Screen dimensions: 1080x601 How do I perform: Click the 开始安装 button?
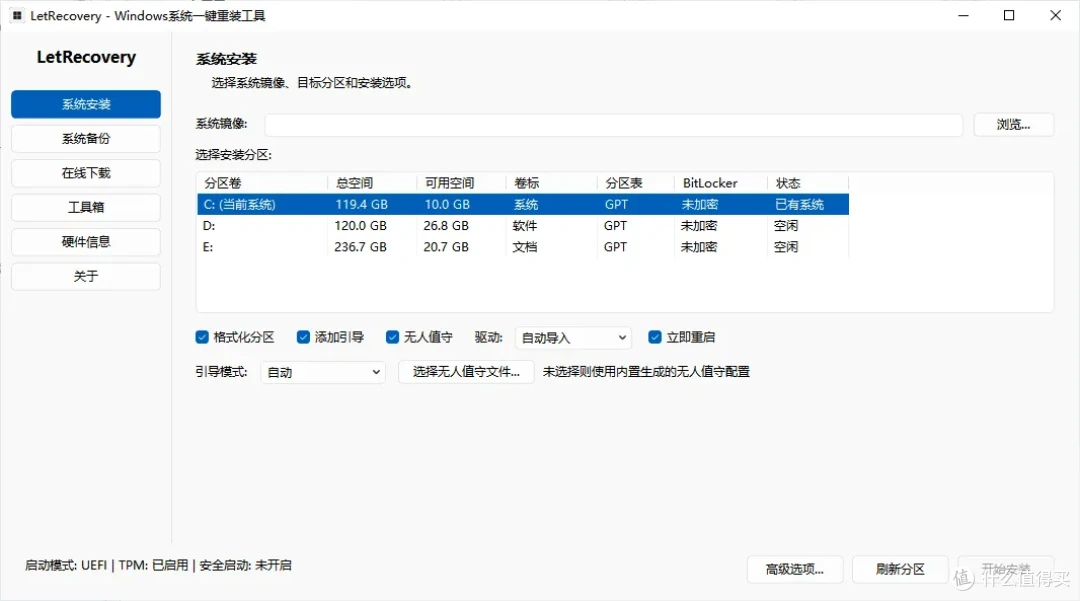(1006, 569)
